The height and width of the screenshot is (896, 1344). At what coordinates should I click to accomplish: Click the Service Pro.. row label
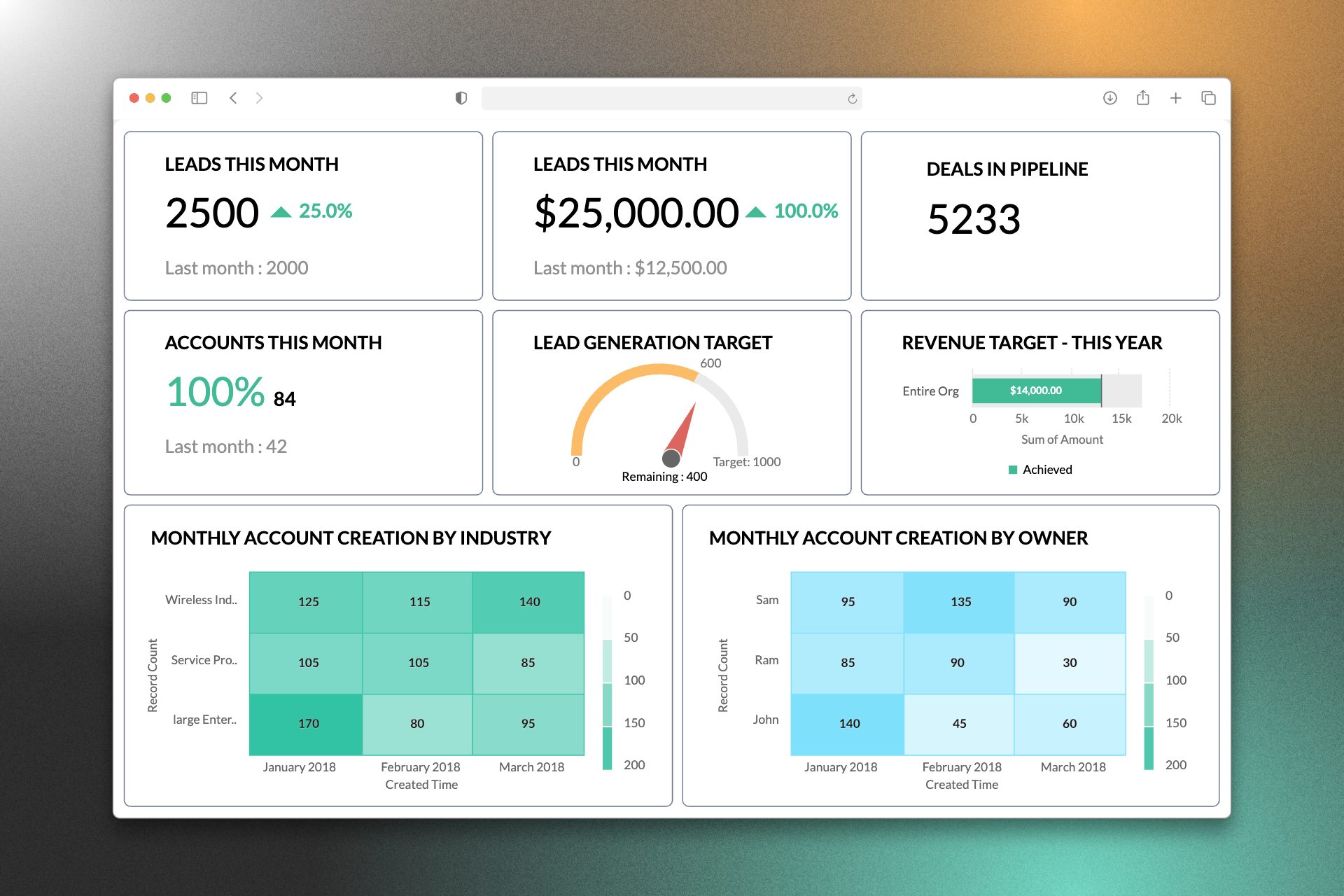204,660
